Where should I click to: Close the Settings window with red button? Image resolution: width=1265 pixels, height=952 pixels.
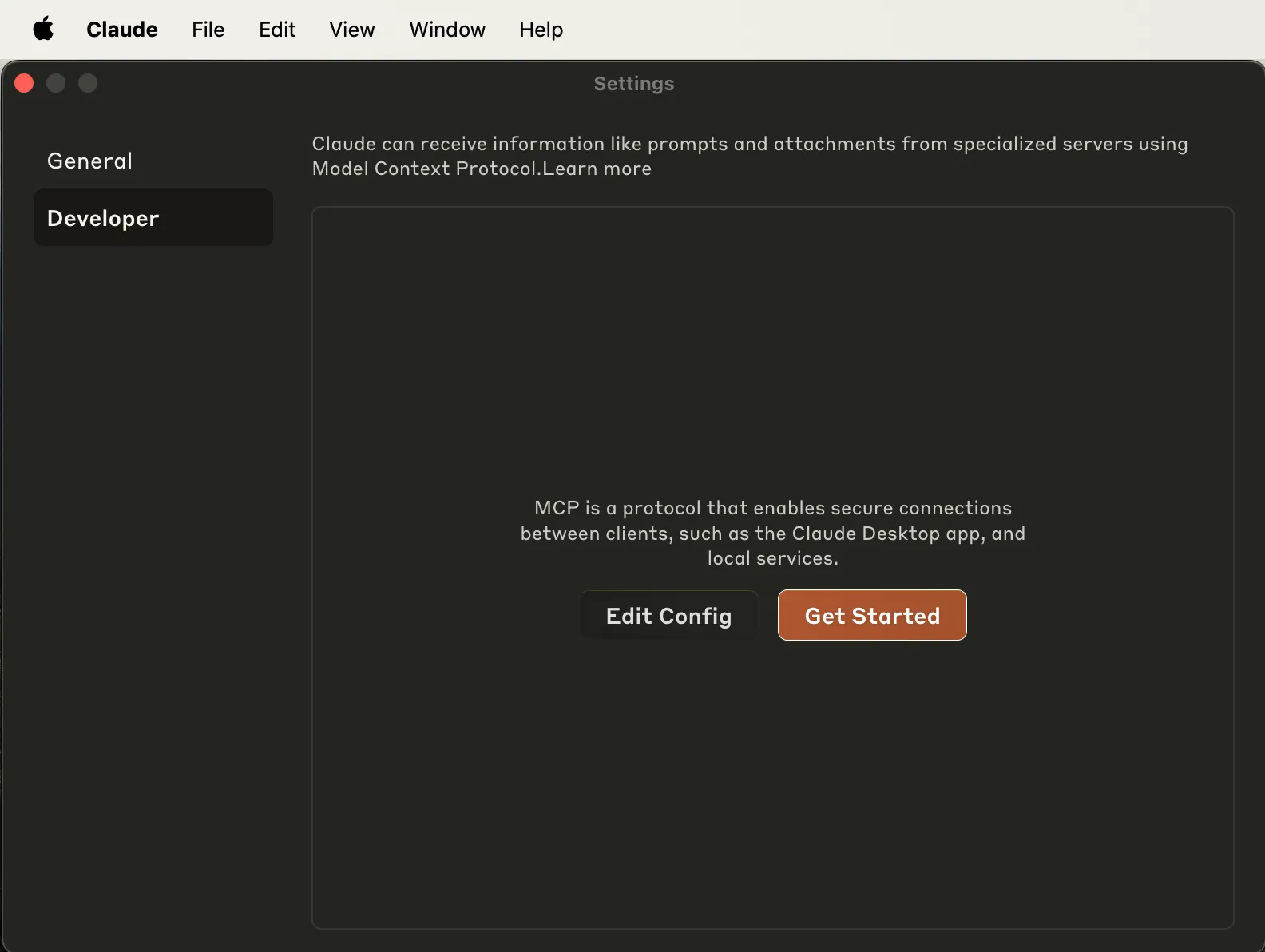[24, 83]
